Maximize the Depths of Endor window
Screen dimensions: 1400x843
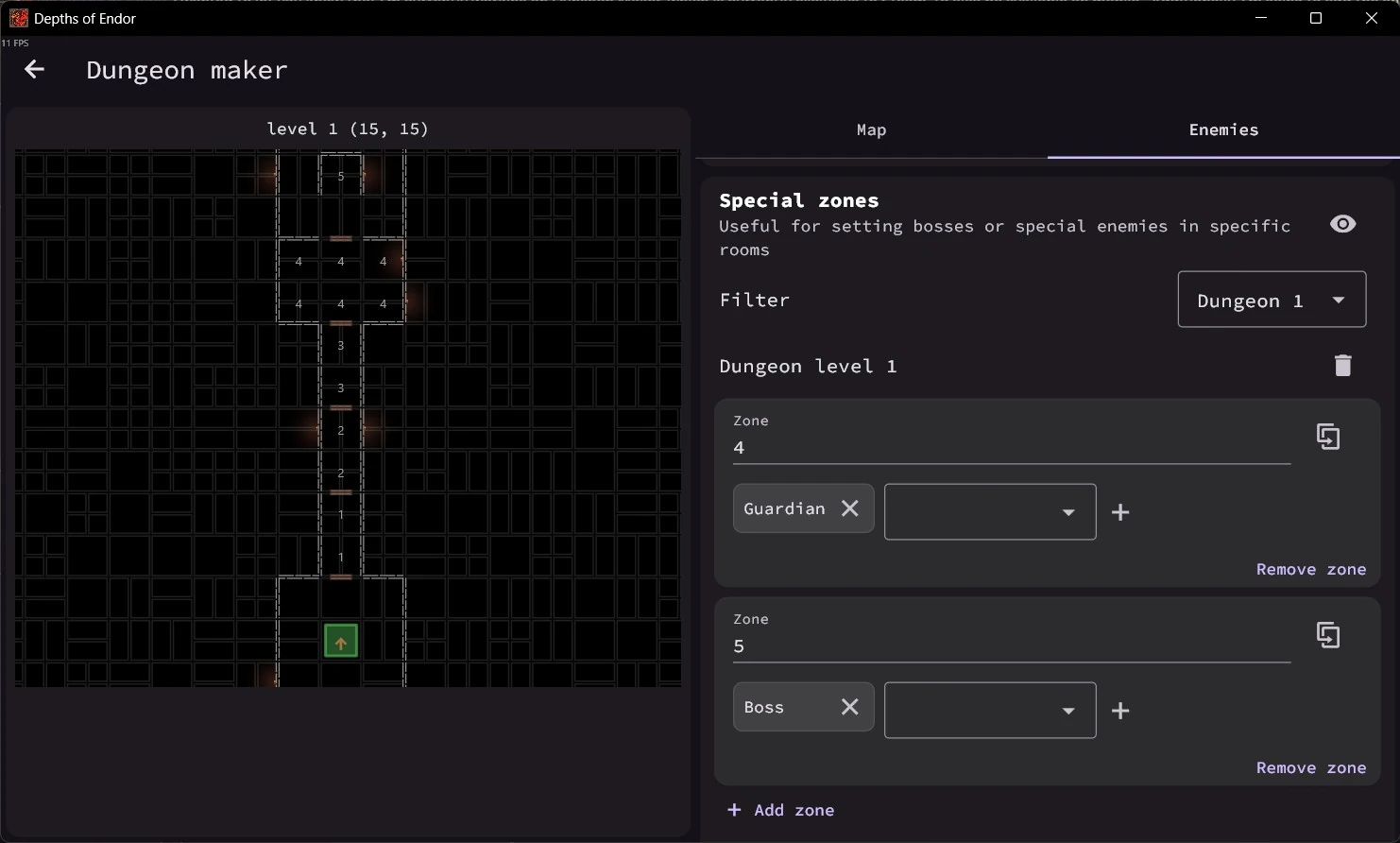1315,18
